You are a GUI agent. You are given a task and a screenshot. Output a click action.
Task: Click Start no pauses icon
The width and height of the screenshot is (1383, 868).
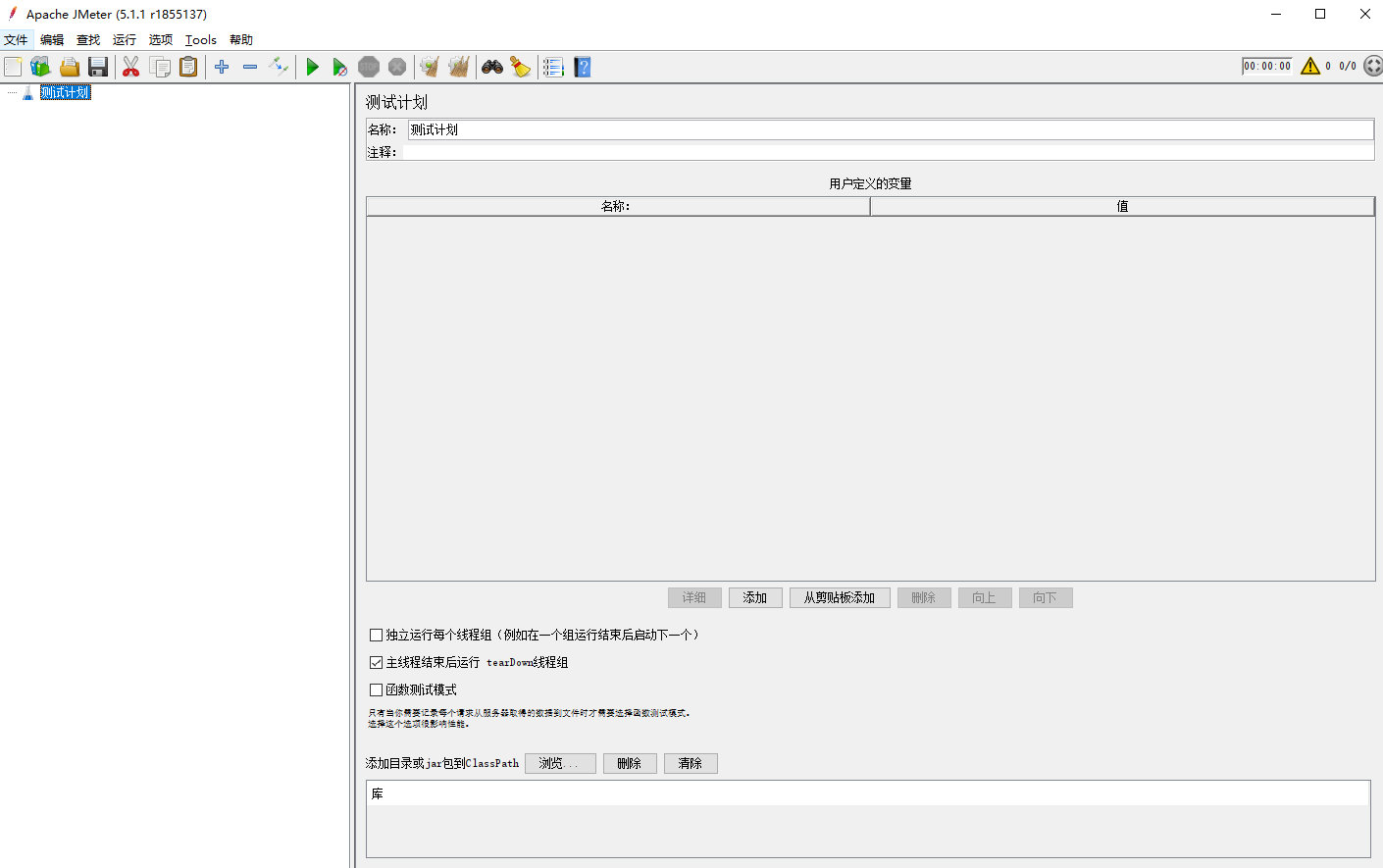(x=339, y=67)
